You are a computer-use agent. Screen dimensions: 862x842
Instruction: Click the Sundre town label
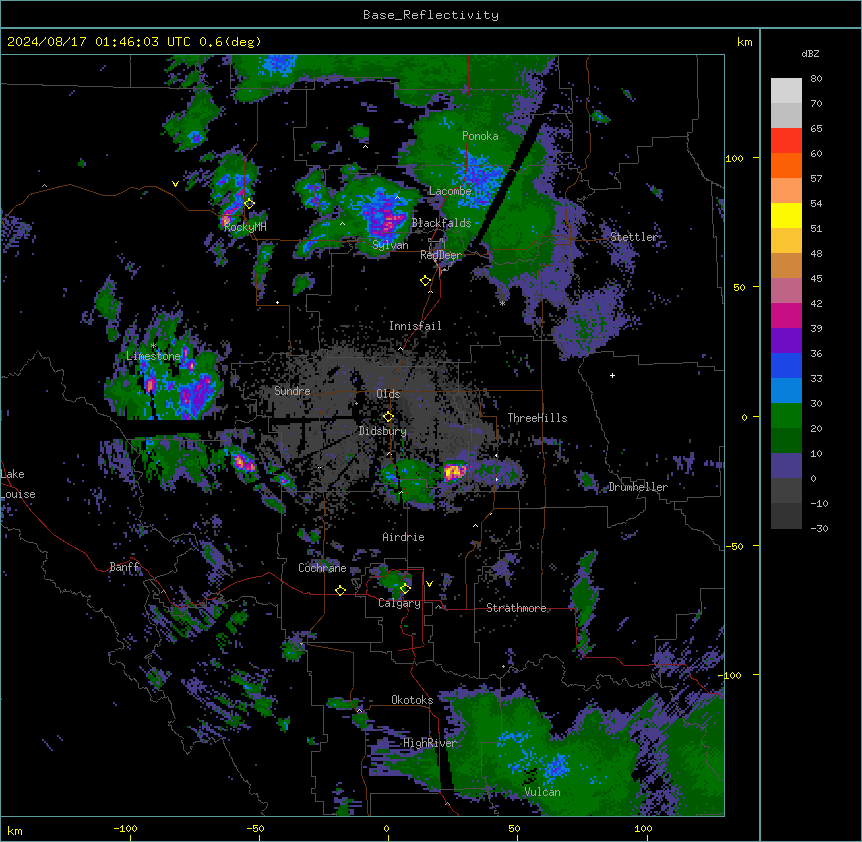pyautogui.click(x=292, y=391)
